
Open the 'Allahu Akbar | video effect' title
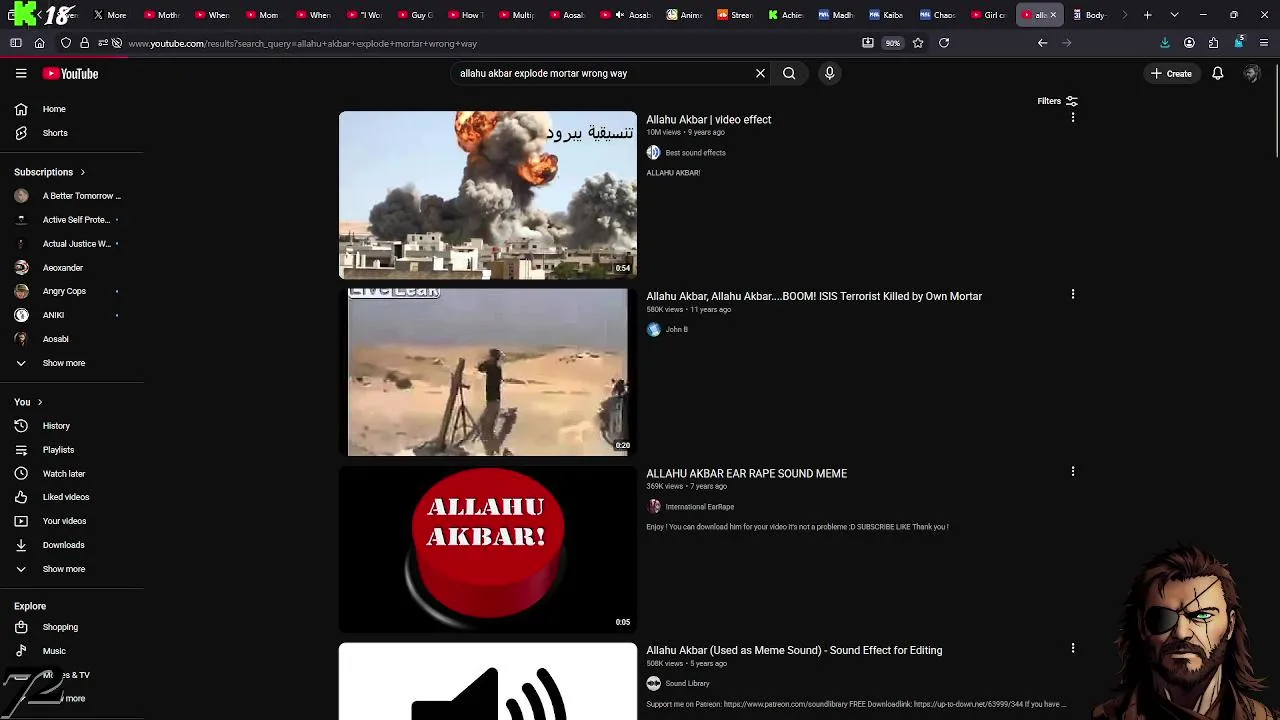click(708, 120)
